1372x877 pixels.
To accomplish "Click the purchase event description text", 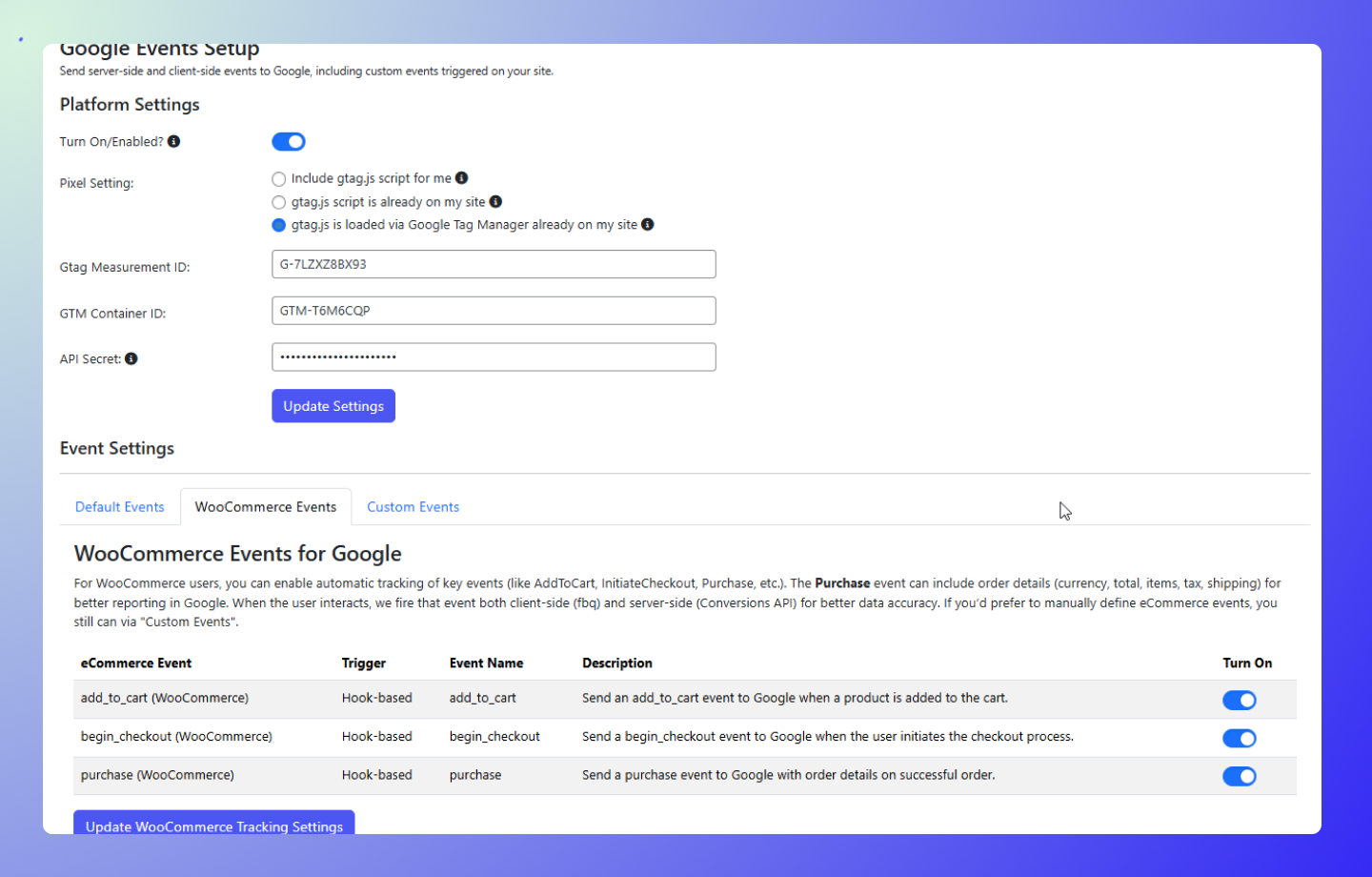I will click(789, 775).
